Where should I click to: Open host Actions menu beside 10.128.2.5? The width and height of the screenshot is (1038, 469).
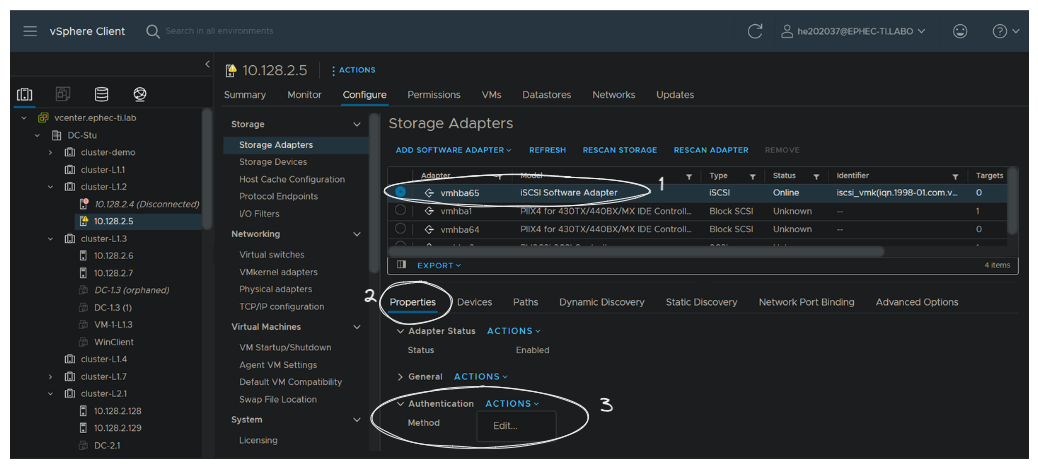pos(353,70)
